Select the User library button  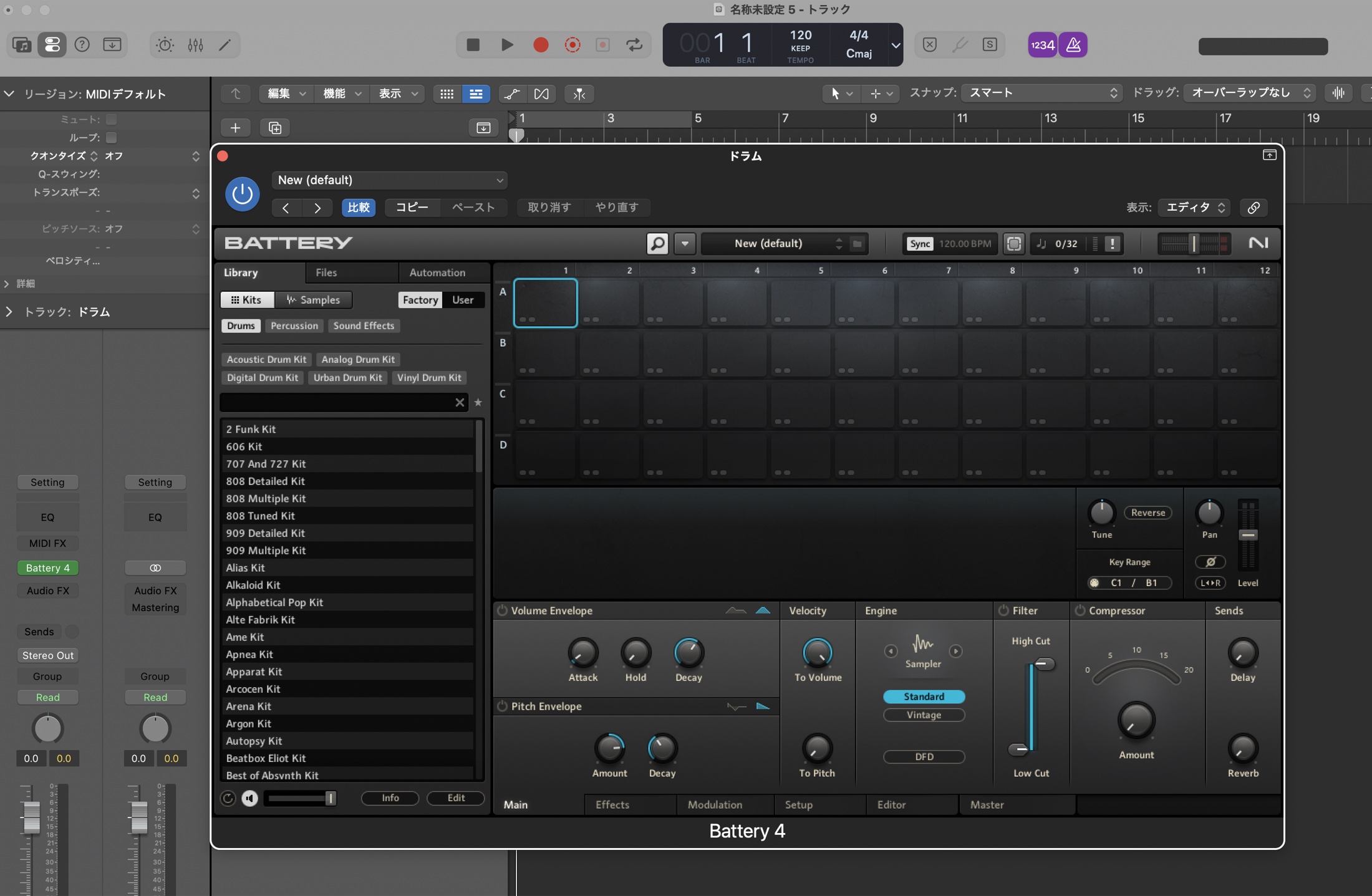[463, 300]
